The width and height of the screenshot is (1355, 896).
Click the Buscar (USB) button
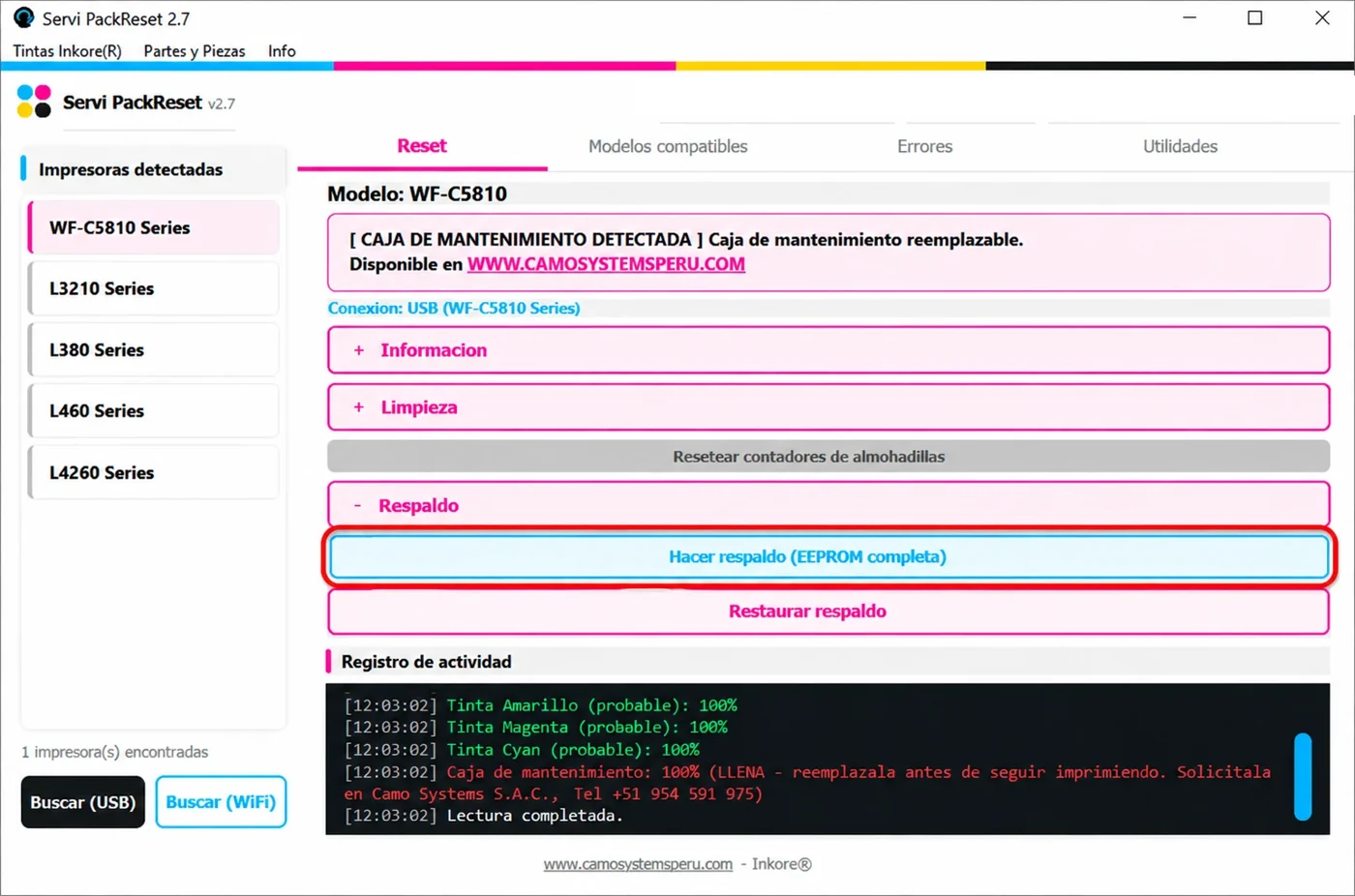tap(83, 802)
